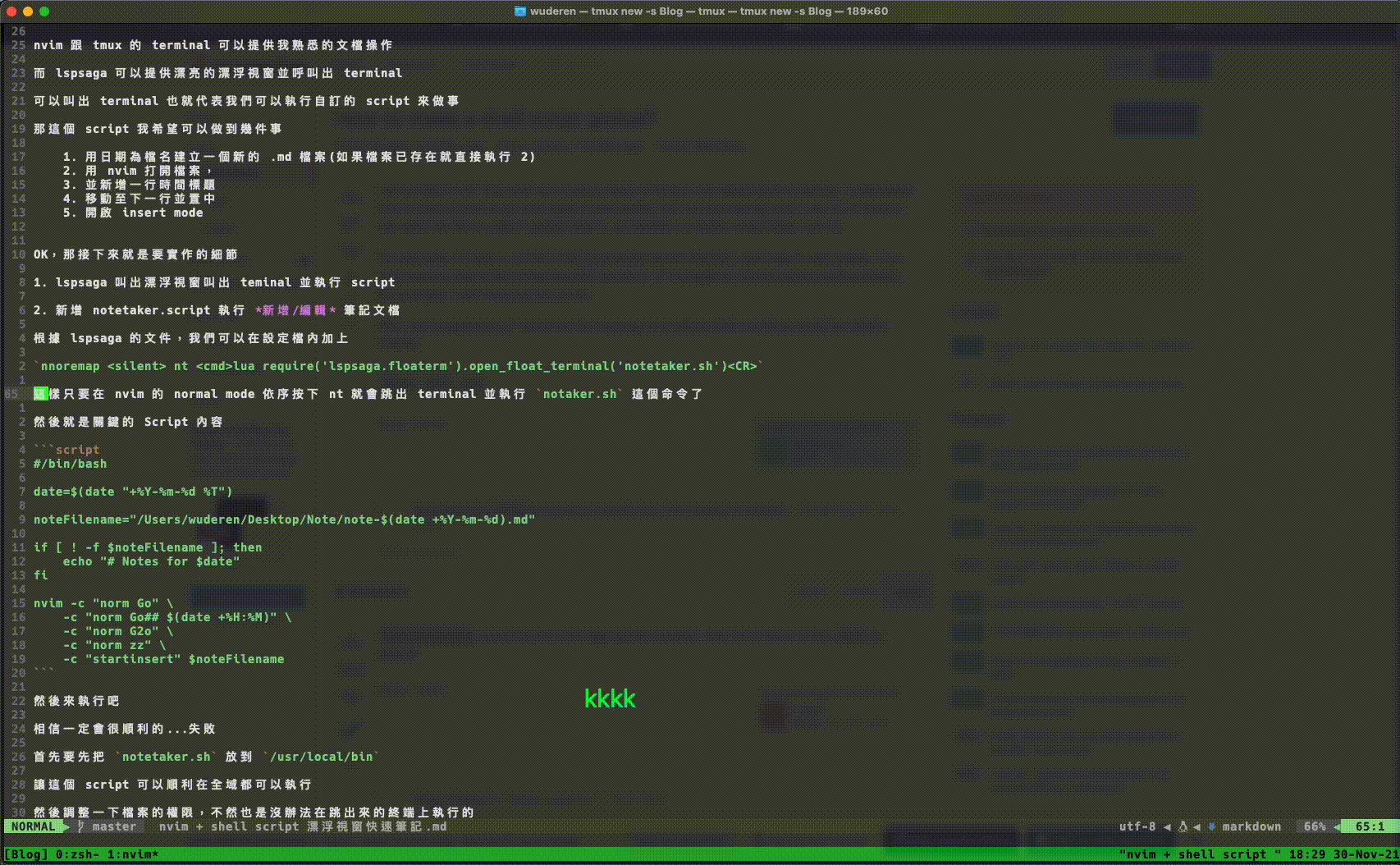The height and width of the screenshot is (865, 1400).
Task: Click the line '然後來執行吧'
Action: (x=76, y=701)
